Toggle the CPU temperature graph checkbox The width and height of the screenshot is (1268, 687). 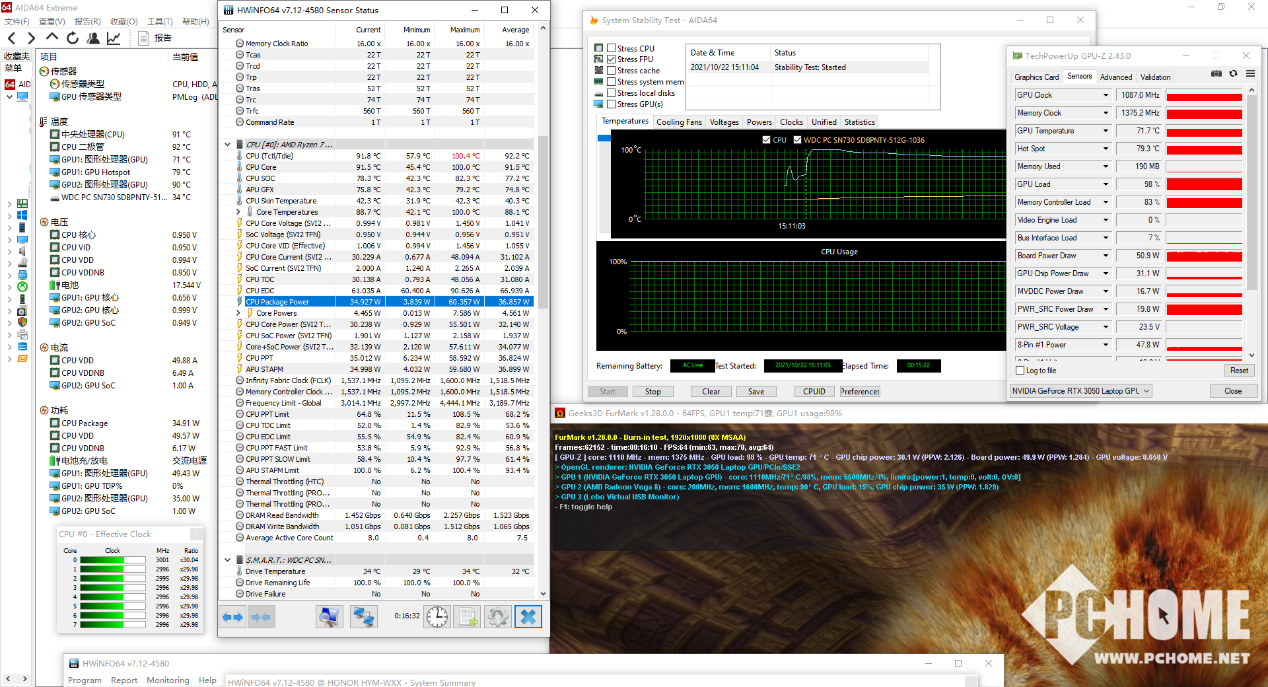tap(767, 140)
